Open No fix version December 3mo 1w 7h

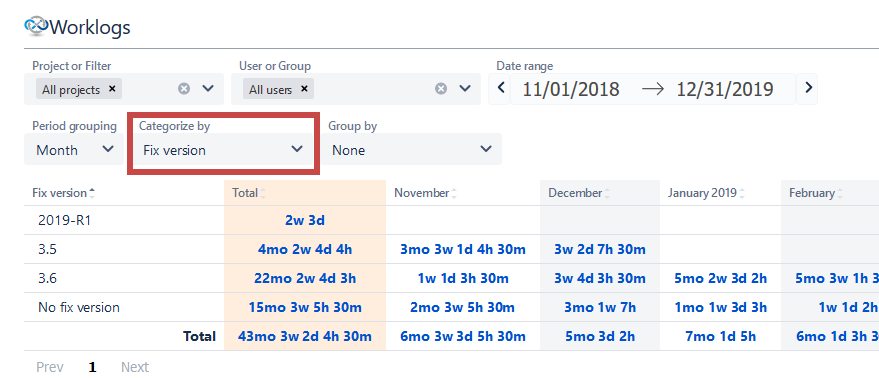pyautogui.click(x=600, y=307)
